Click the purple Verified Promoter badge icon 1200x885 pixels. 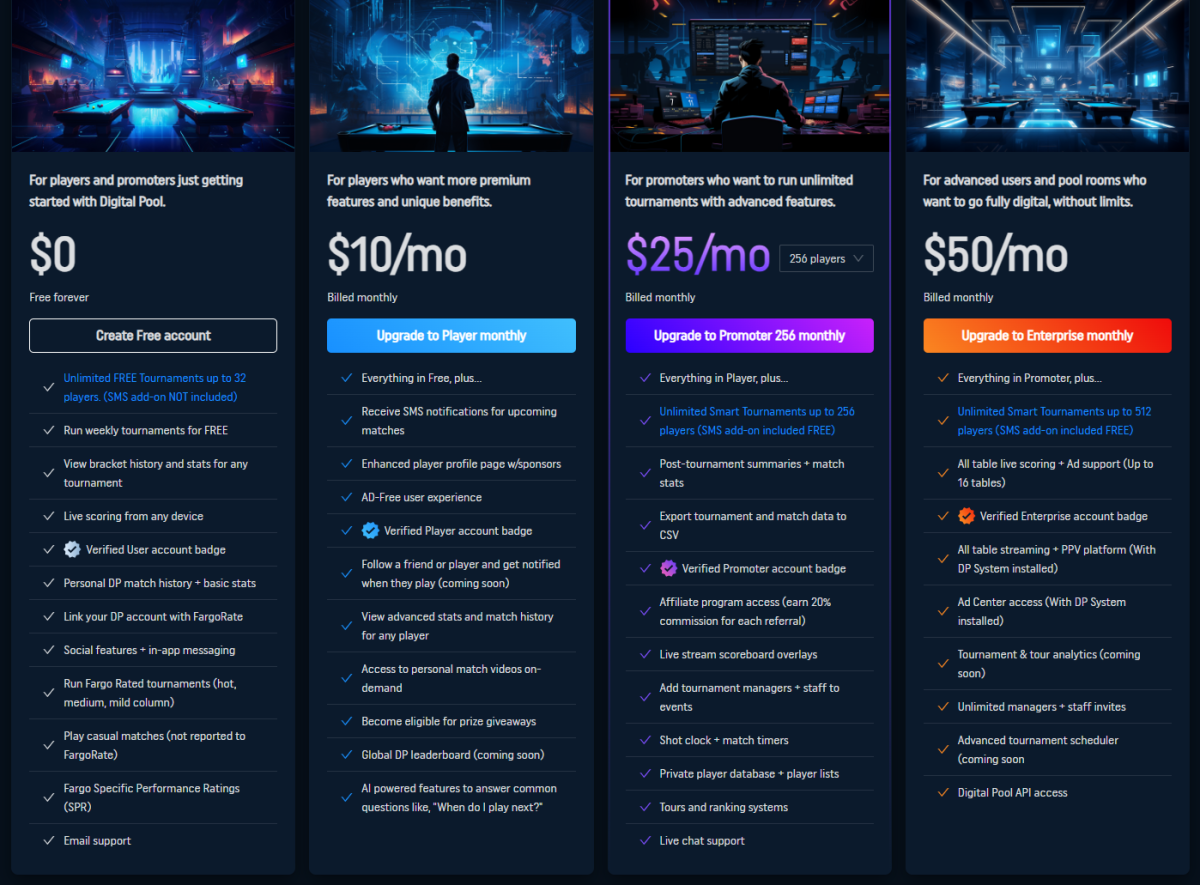(668, 569)
